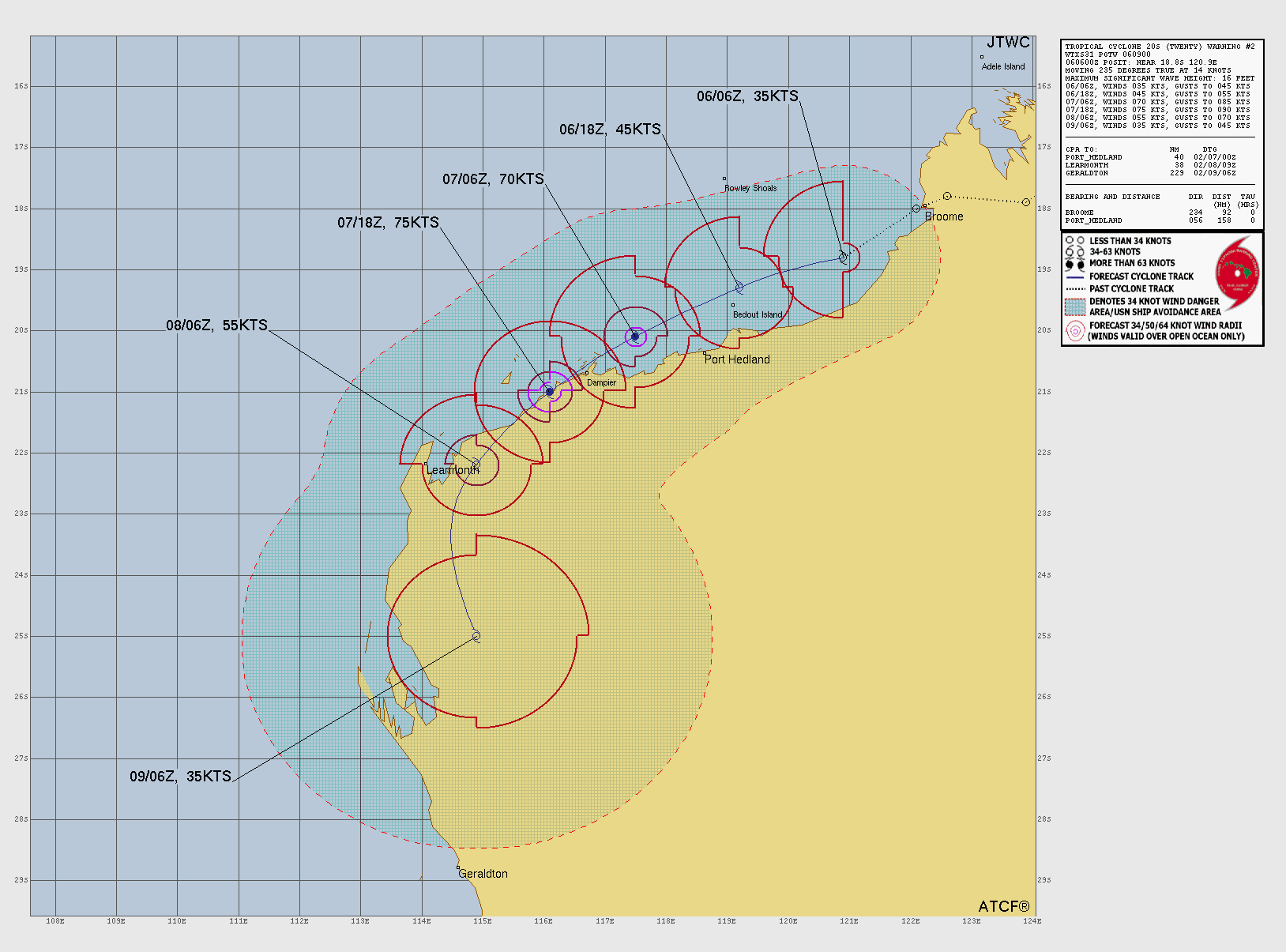Click the 34 knot wind danger area swatch
The height and width of the screenshot is (952, 1286).
pos(1074,307)
